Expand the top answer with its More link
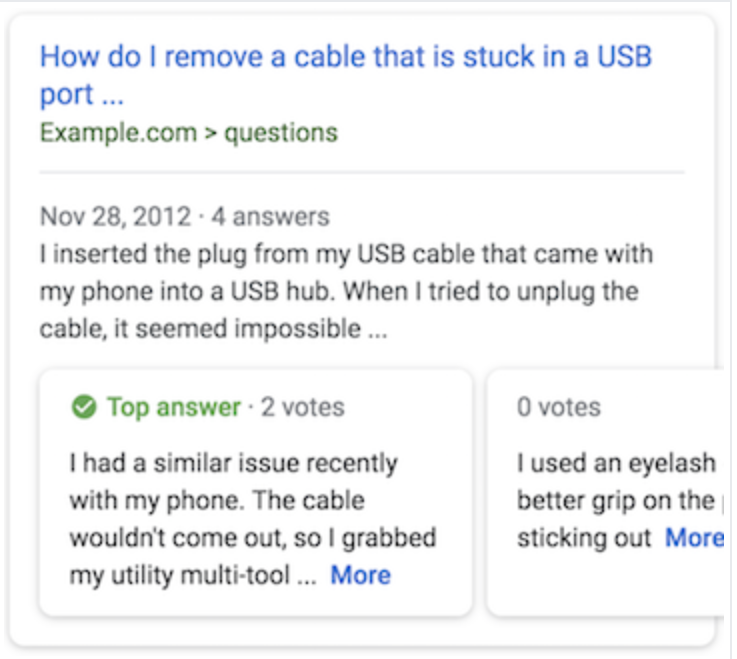 (x=360, y=575)
